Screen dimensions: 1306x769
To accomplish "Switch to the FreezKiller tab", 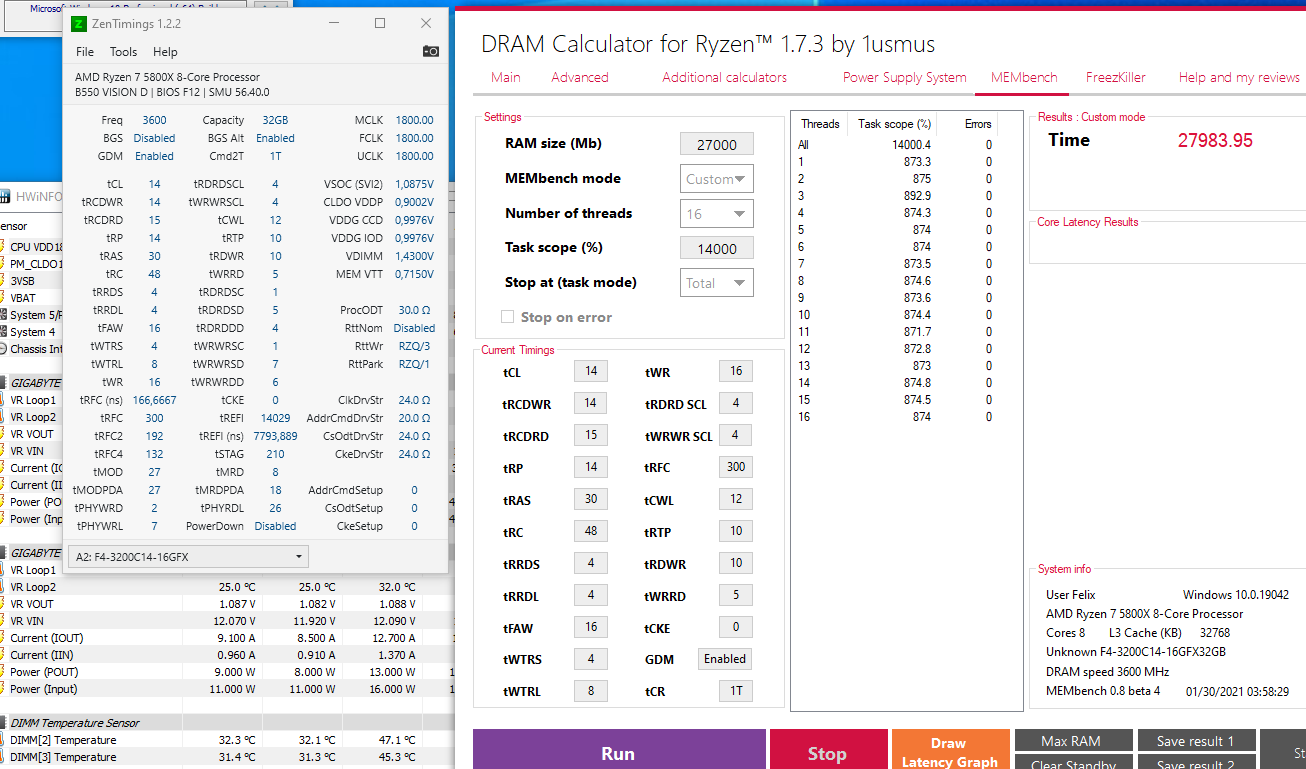I will click(x=1115, y=76).
